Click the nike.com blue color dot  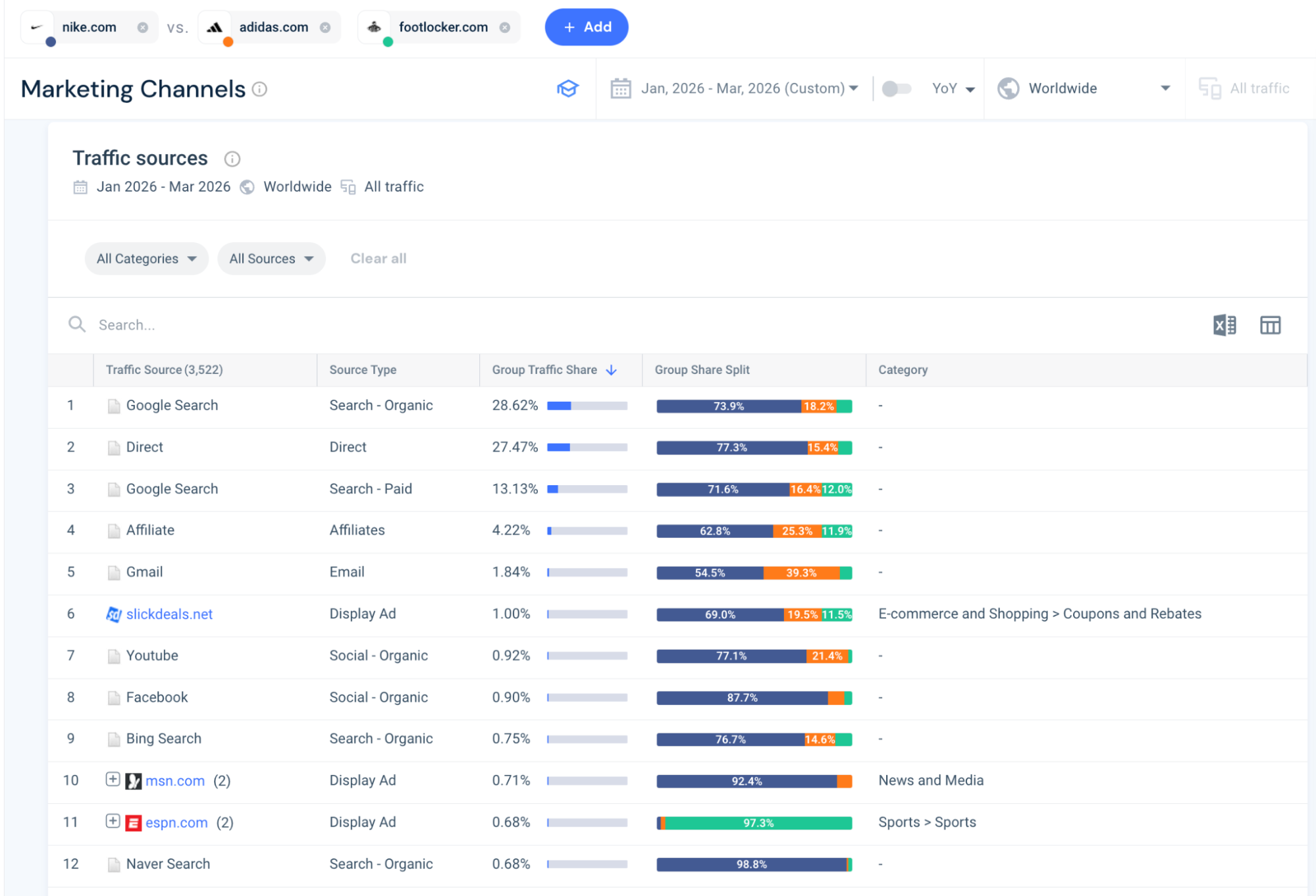click(51, 42)
